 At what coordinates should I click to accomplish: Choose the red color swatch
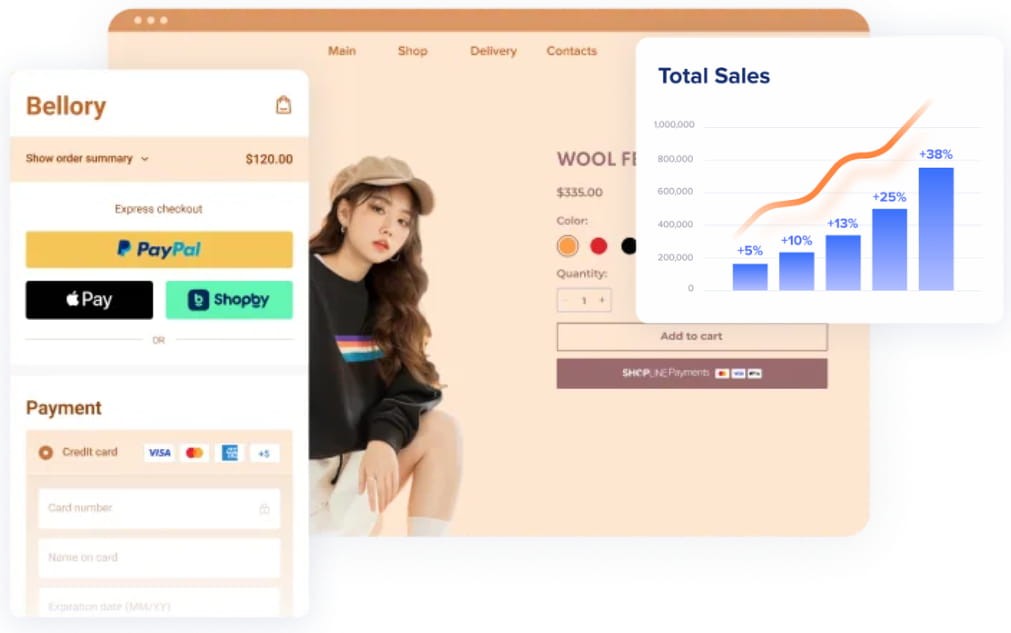(598, 246)
